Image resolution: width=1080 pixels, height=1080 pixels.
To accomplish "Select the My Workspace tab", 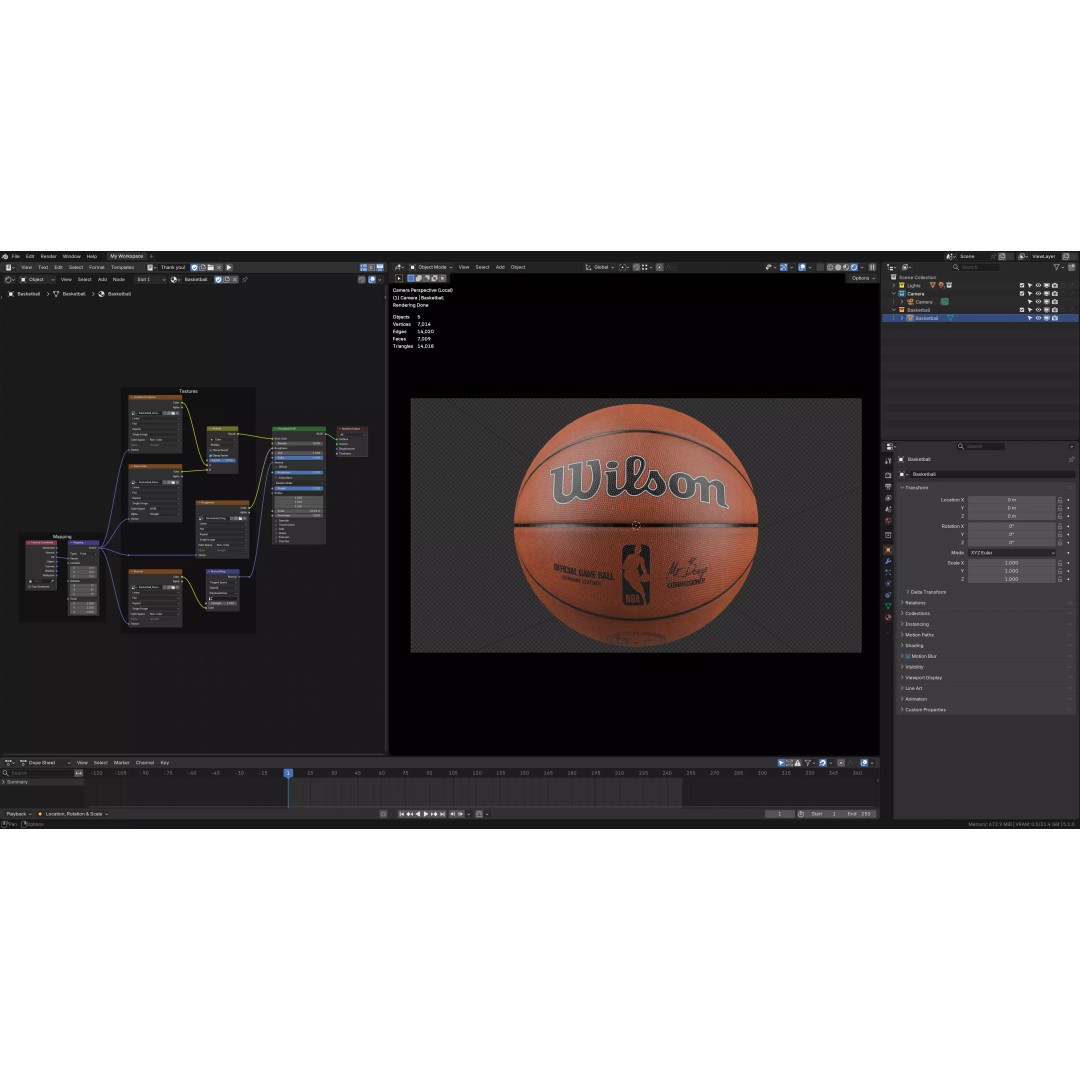I will (126, 256).
